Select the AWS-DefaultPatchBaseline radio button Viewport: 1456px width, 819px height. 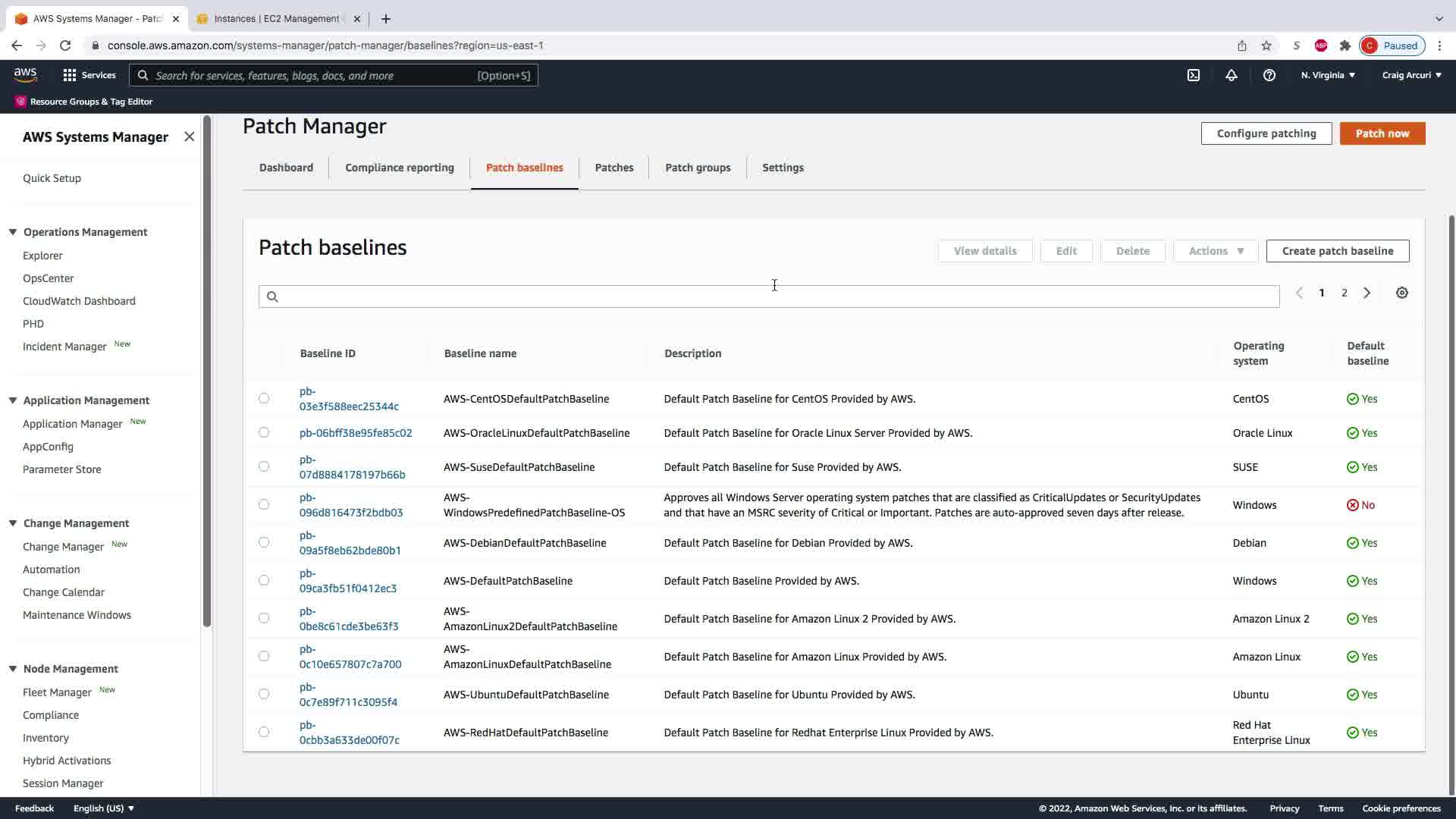(x=264, y=580)
